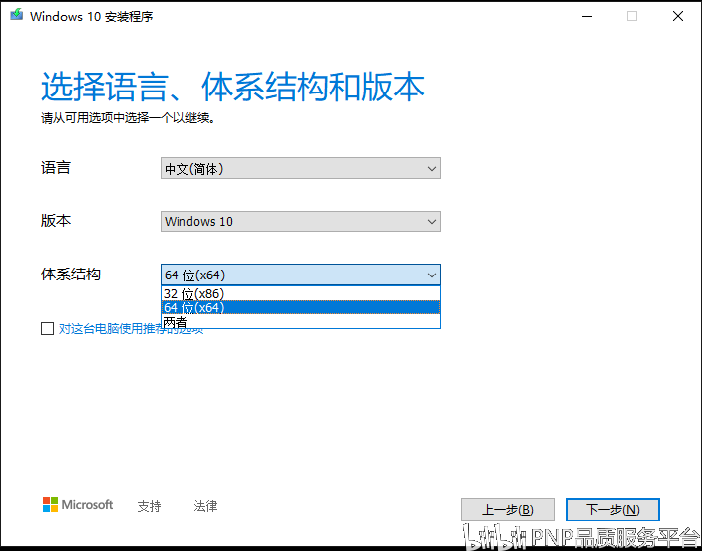Go back with the 上一步(B) button
Screen dimensions: 702x551
pos(508,509)
